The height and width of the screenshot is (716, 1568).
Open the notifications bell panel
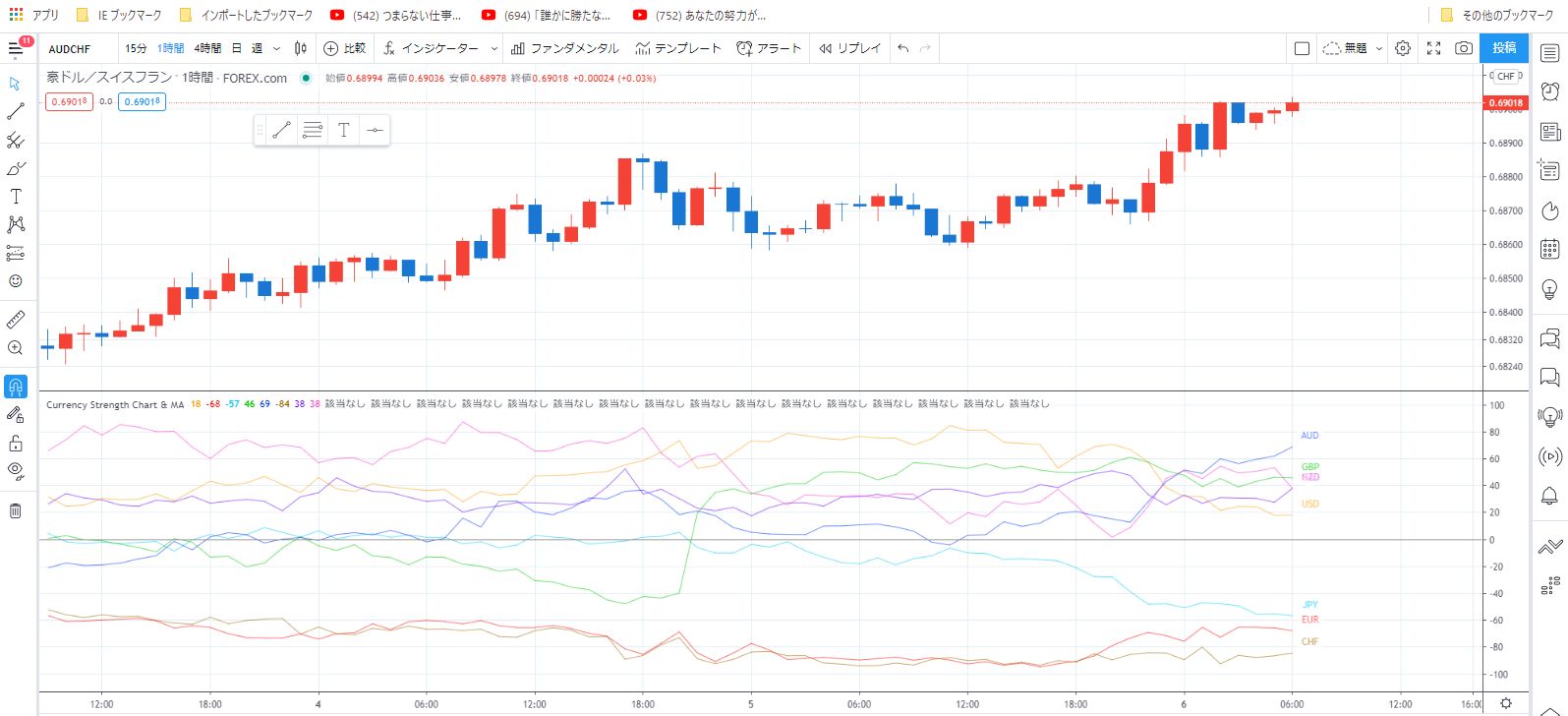(x=1550, y=496)
